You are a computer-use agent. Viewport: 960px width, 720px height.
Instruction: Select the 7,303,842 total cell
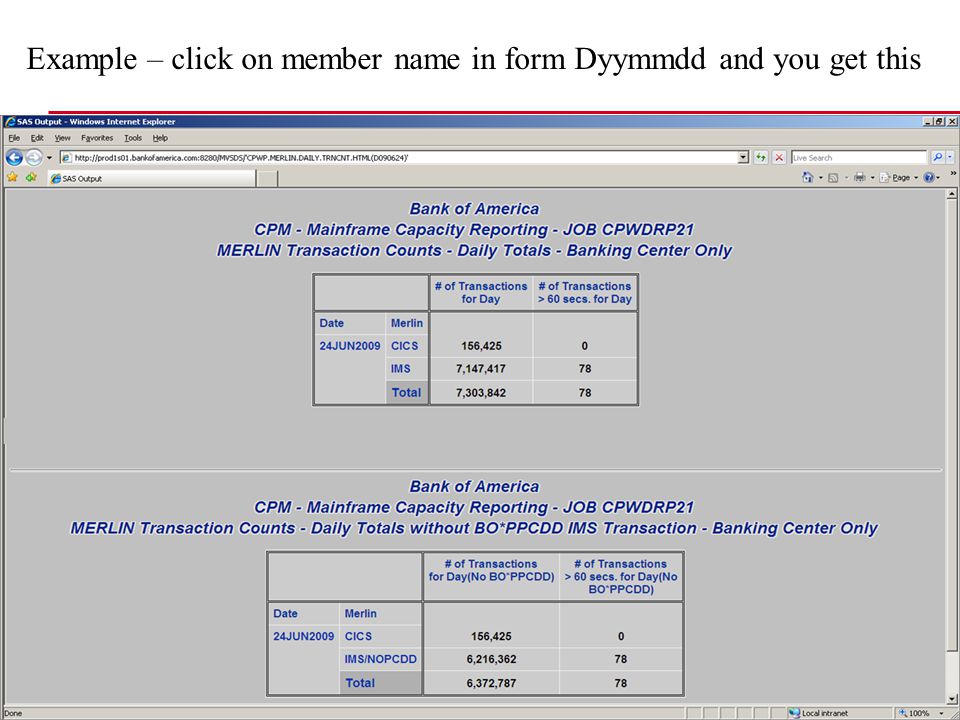point(481,393)
